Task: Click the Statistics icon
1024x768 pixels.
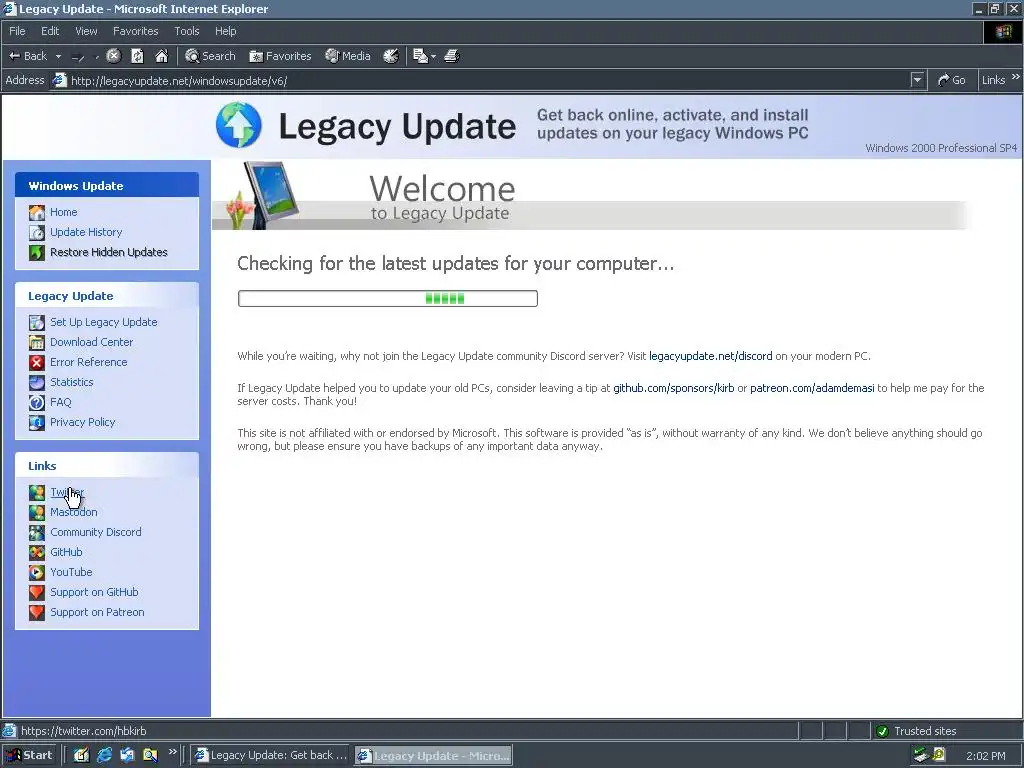Action: [37, 382]
